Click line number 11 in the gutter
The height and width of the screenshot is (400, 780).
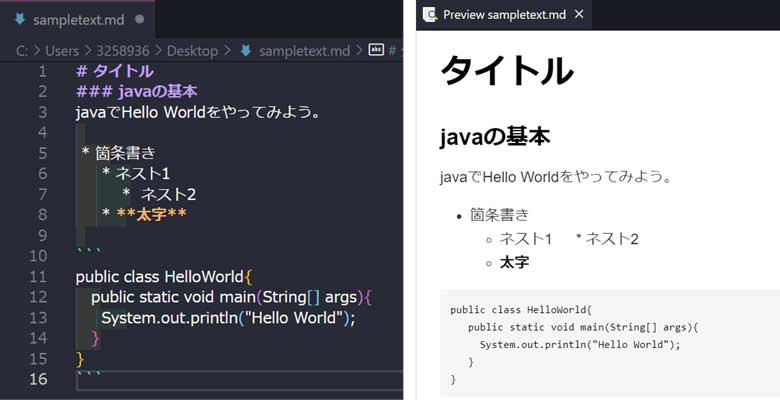pyautogui.click(x=38, y=277)
